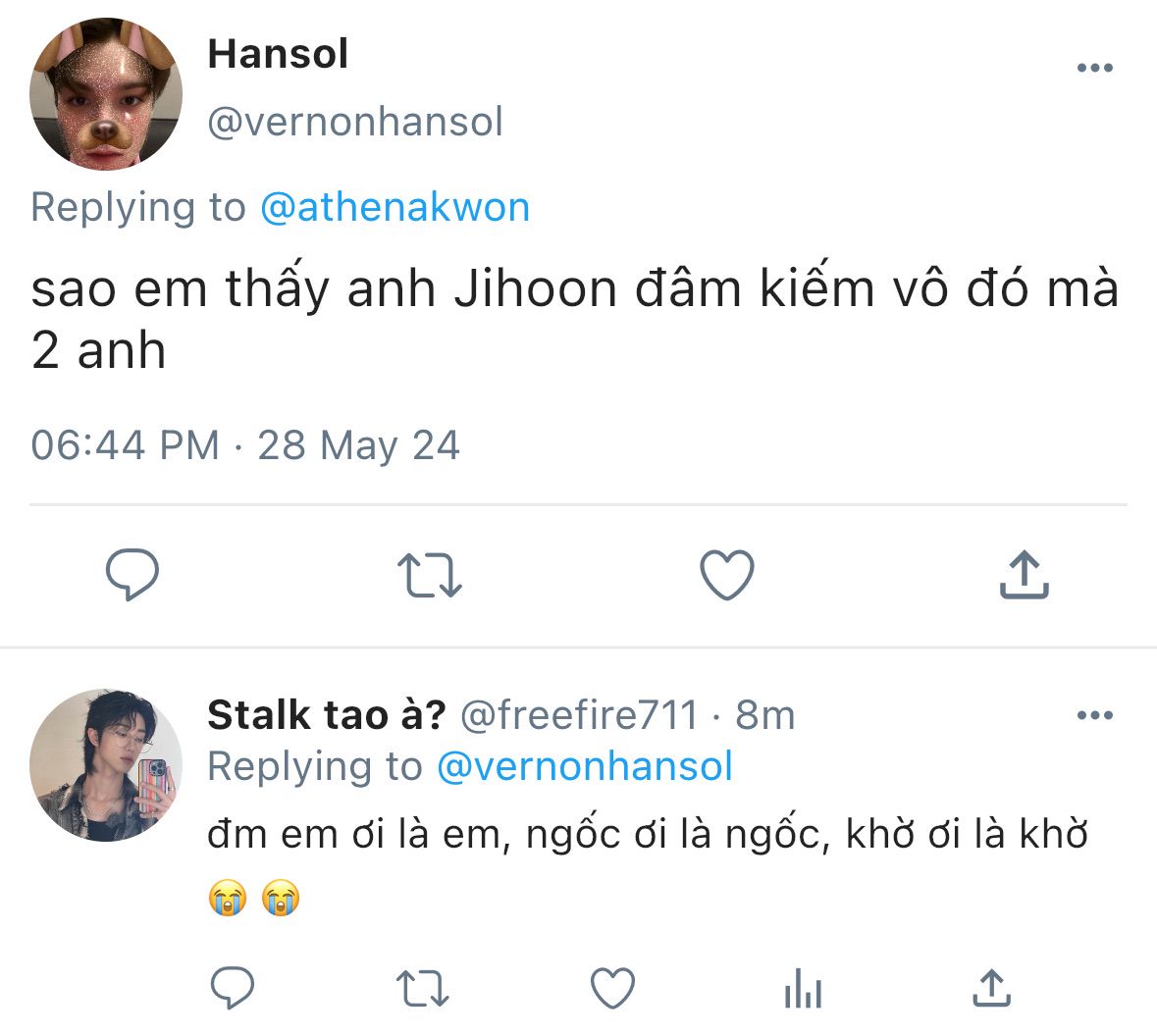Like the freefire711 reply
Image resolution: width=1157 pixels, height=1036 pixels.
614,988
